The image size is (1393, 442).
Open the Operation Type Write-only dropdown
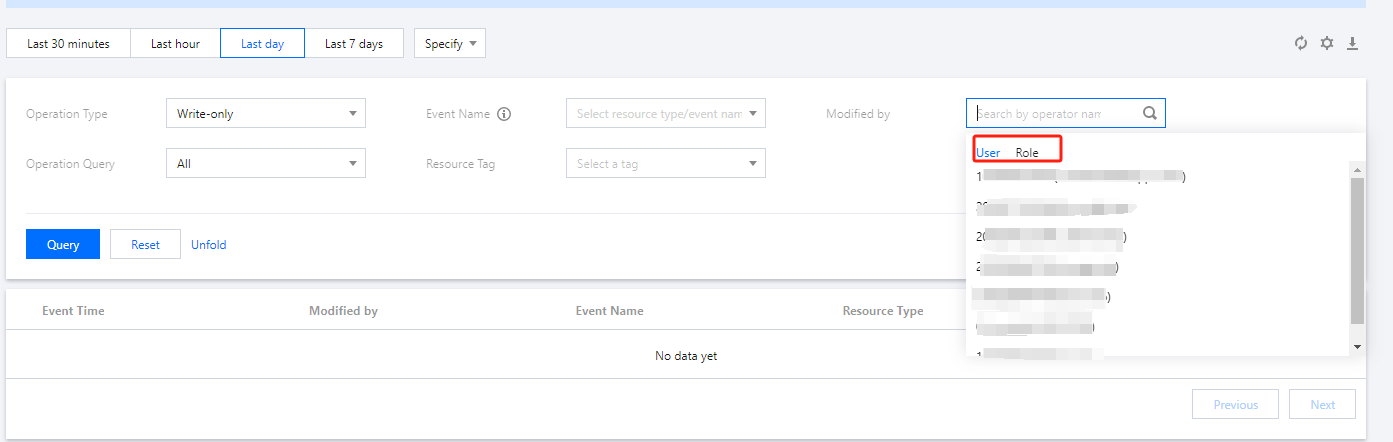tap(265, 114)
